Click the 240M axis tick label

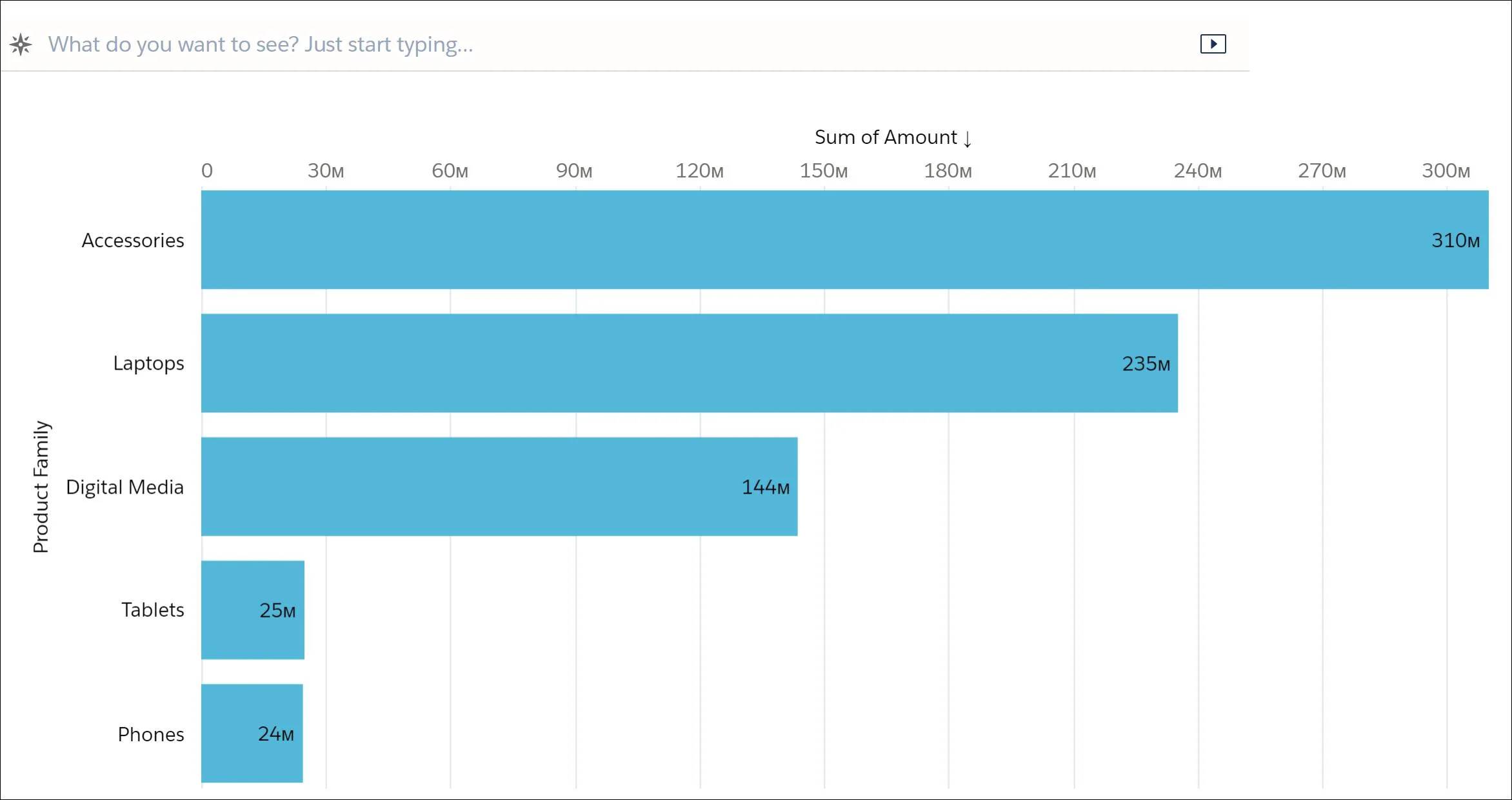1198,171
